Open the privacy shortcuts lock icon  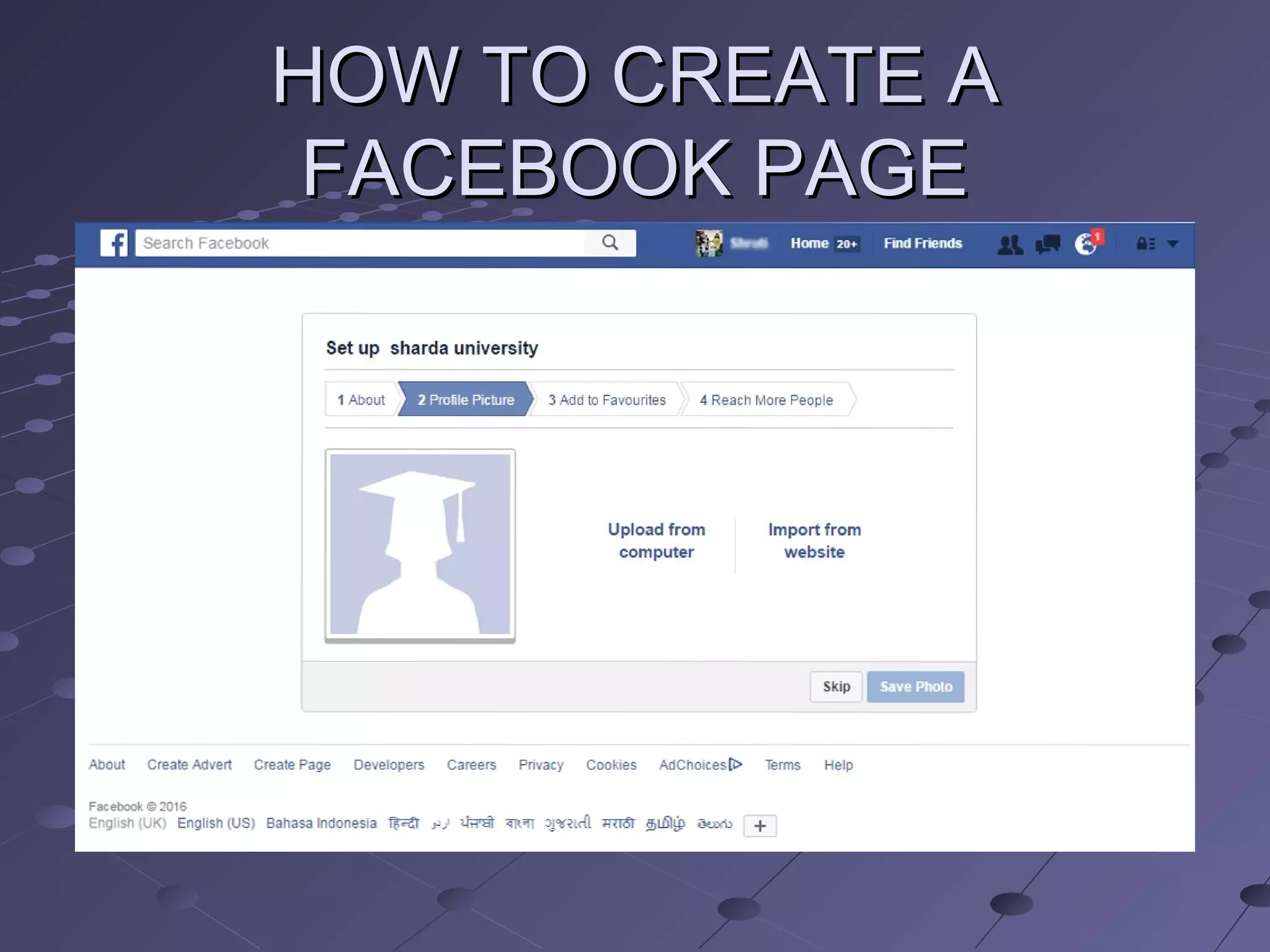pos(1145,244)
